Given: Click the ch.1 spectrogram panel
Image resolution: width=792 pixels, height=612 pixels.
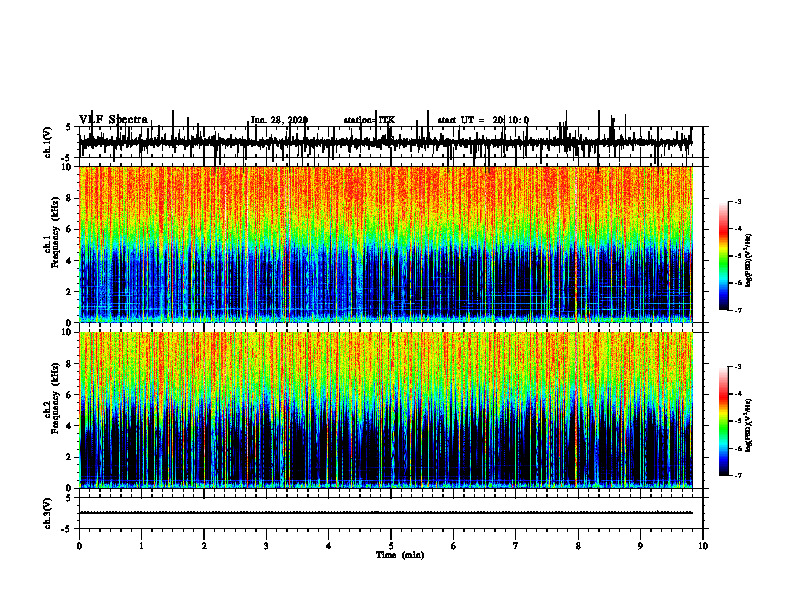Looking at the screenshot, I should (385, 244).
